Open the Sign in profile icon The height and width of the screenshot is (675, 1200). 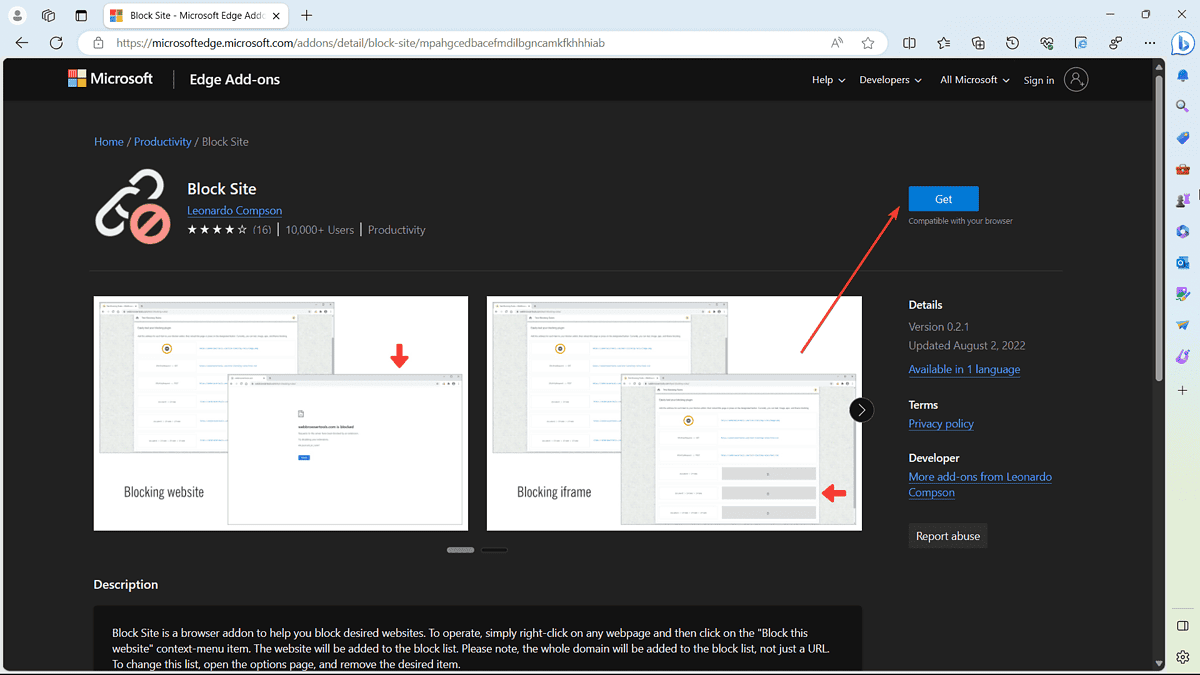(1075, 79)
